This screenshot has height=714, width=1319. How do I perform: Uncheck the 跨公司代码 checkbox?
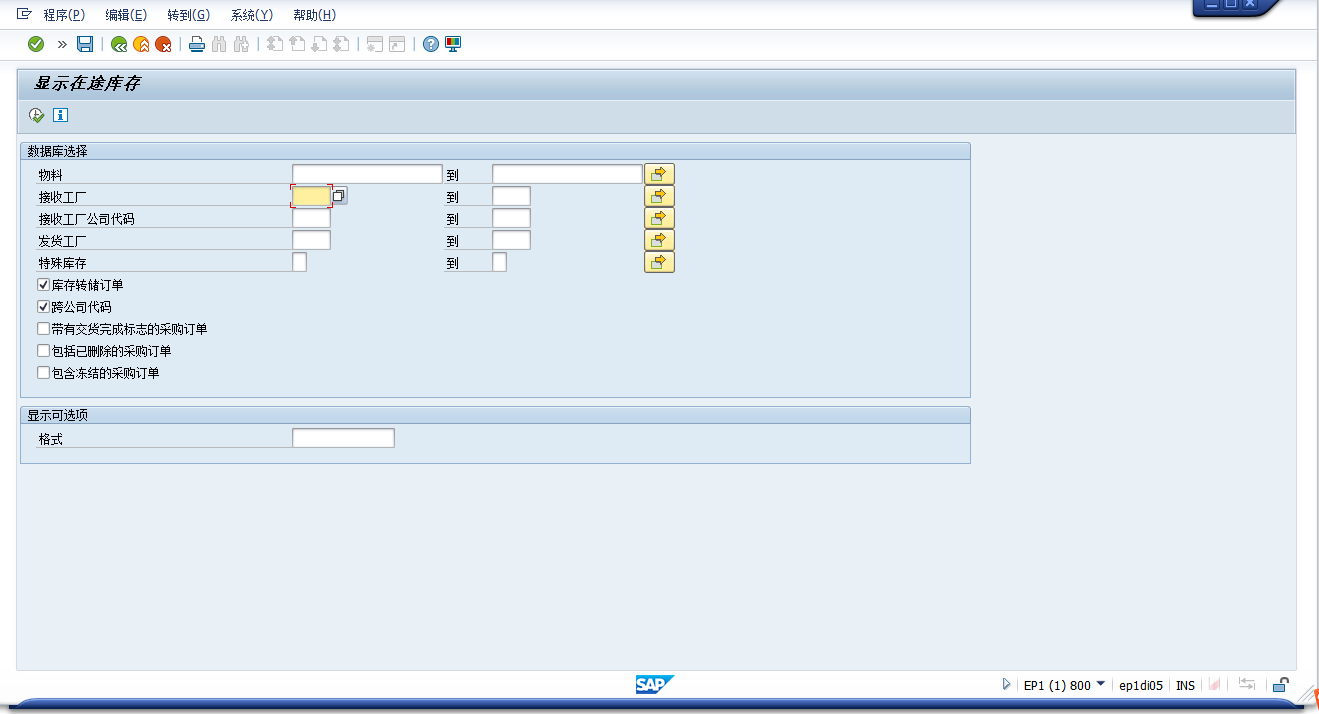pos(43,307)
